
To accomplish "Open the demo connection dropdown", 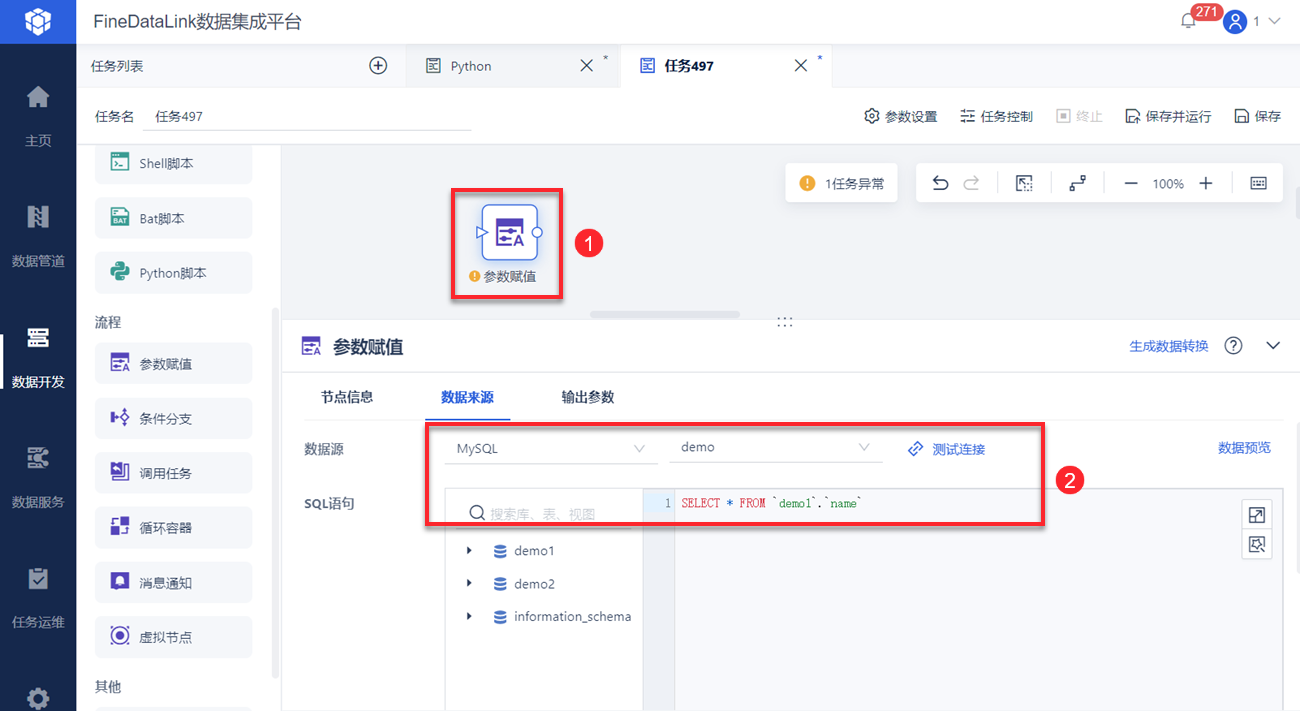I will [x=776, y=448].
